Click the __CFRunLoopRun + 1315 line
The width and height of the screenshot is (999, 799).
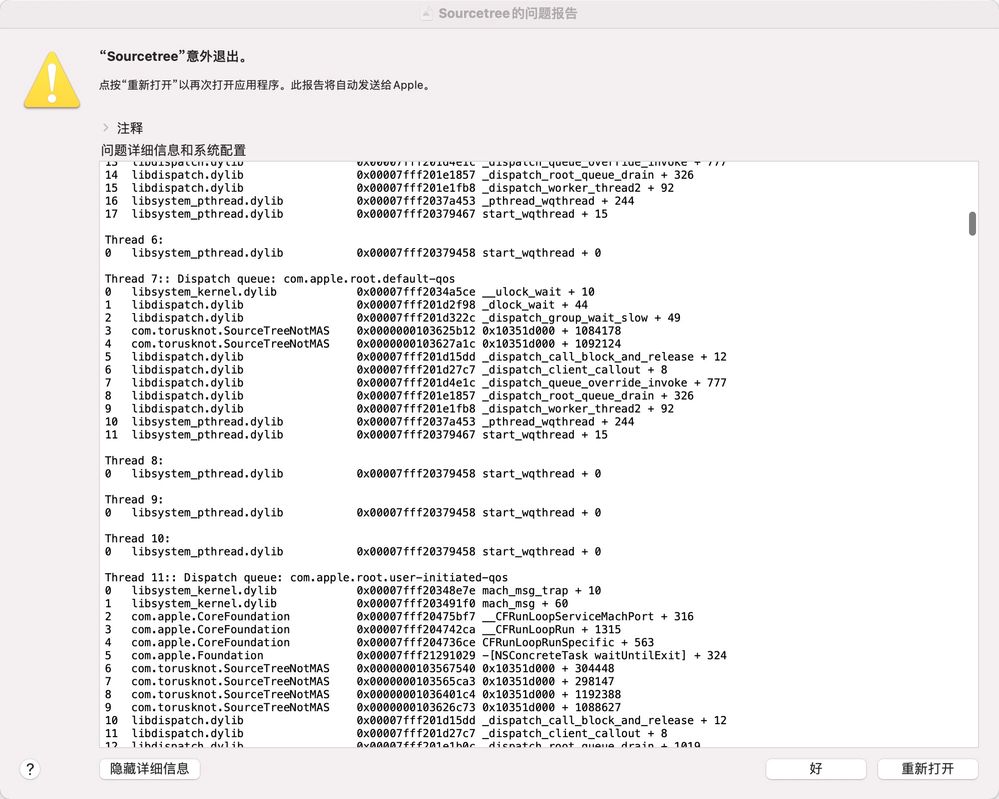pyautogui.click(x=363, y=630)
